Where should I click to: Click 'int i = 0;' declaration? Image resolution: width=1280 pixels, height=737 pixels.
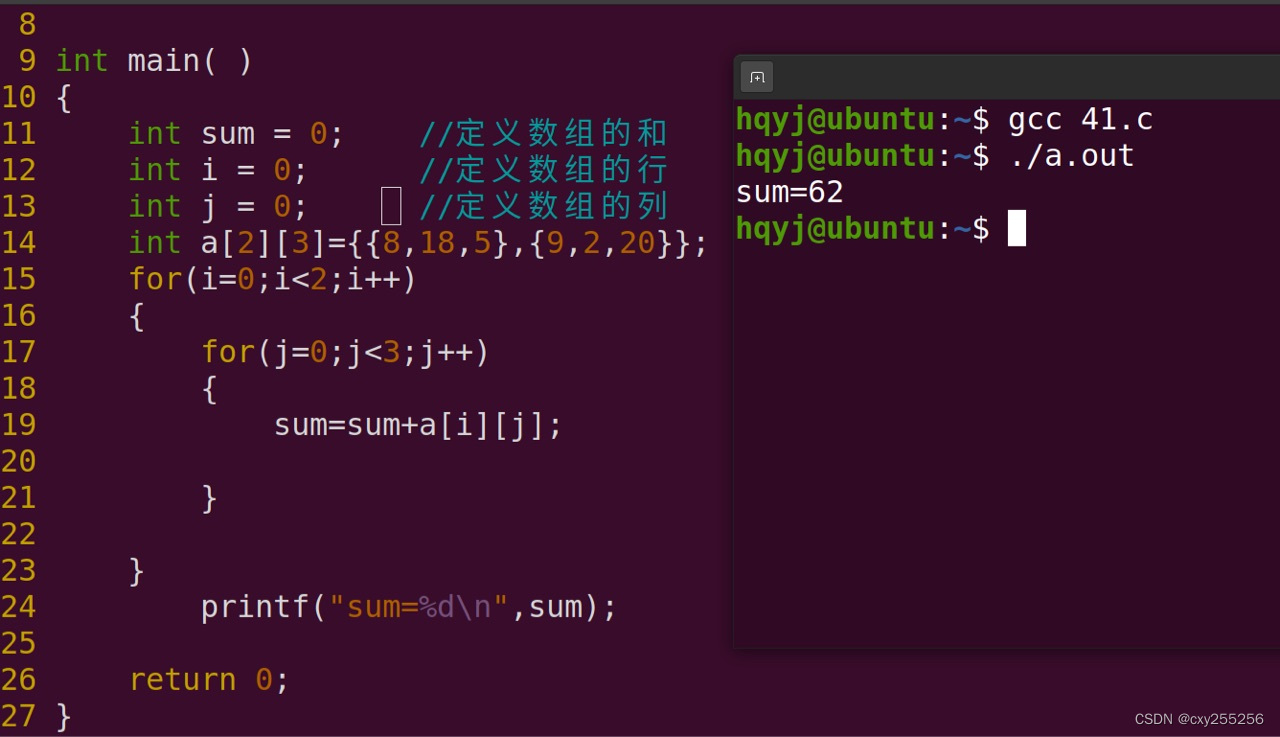click(x=218, y=170)
